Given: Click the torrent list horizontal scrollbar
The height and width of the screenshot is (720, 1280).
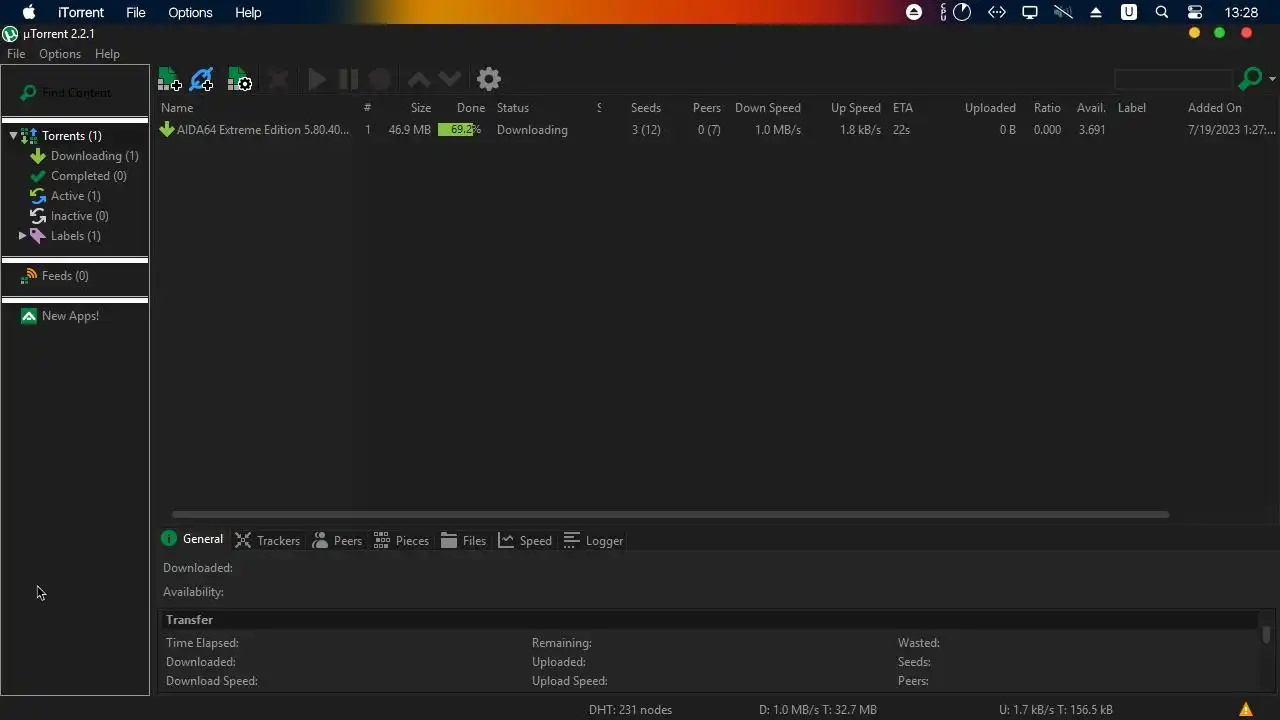Looking at the screenshot, I should 670,515.
